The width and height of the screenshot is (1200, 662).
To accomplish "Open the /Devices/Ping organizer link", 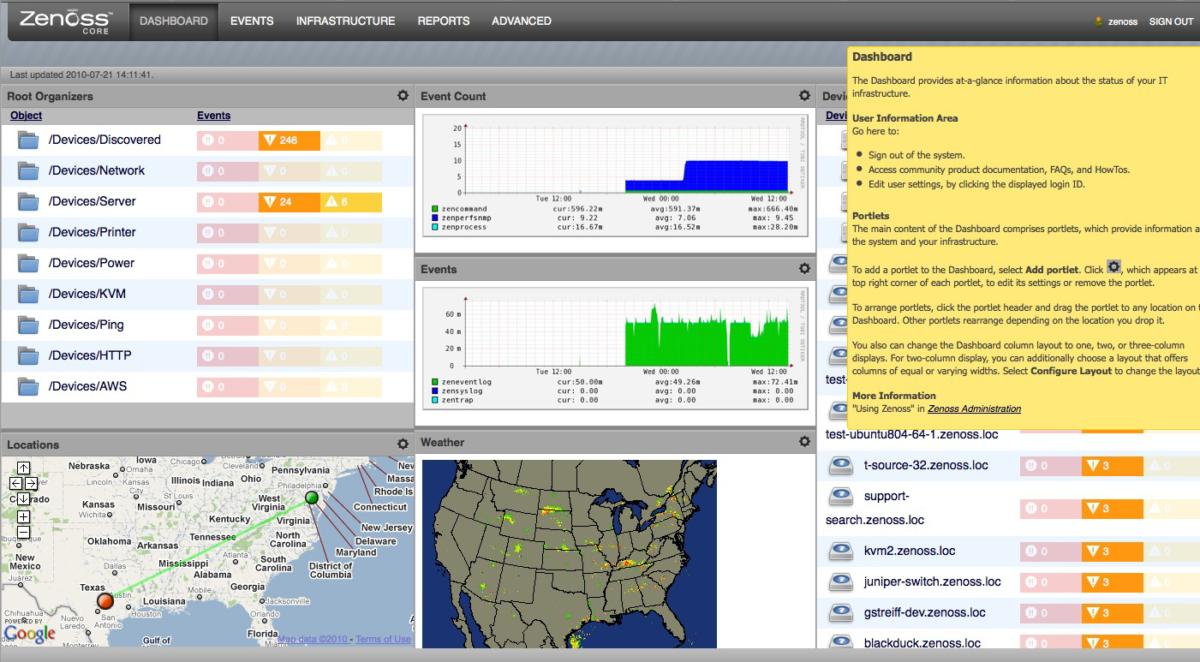I will (87, 325).
